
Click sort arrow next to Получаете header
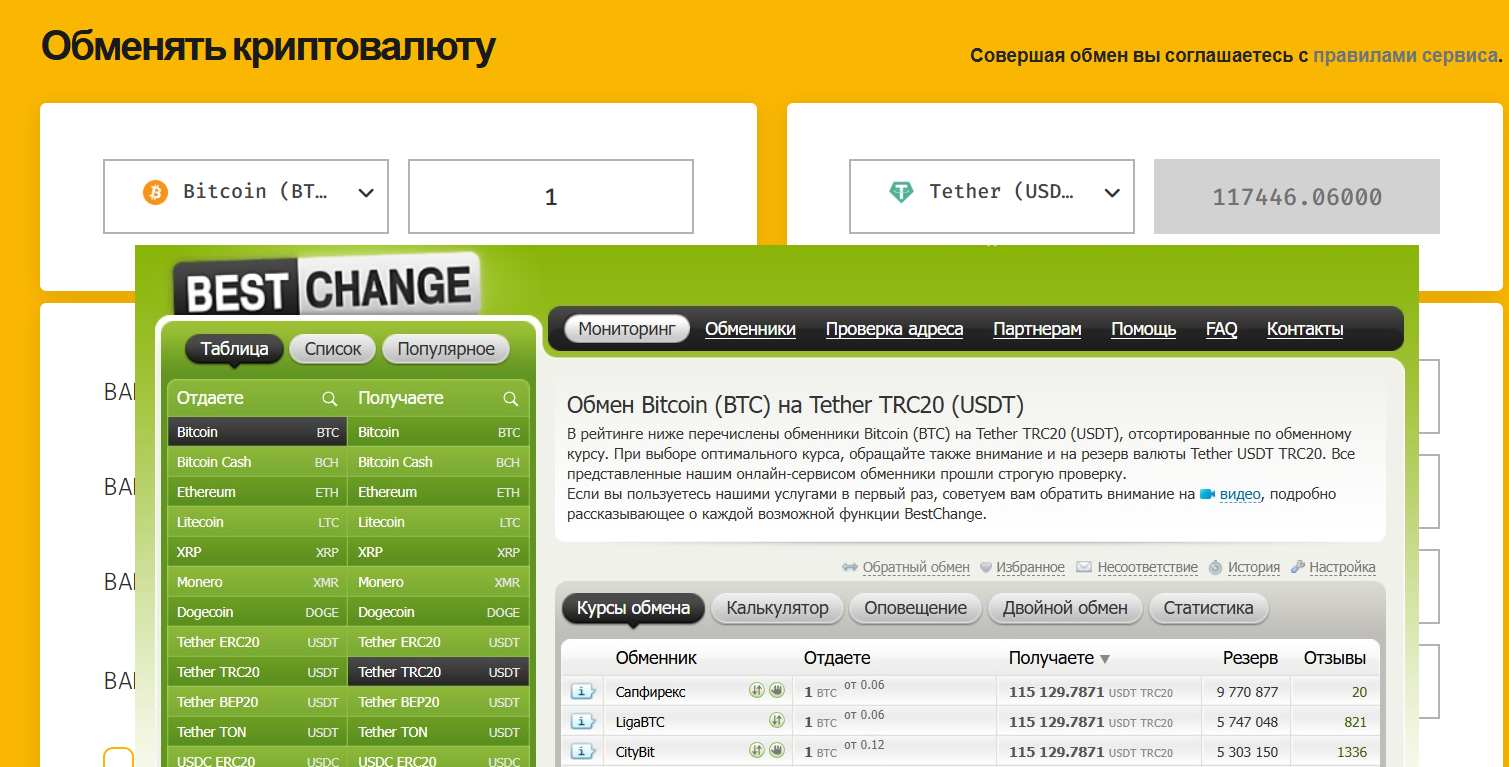click(1105, 659)
